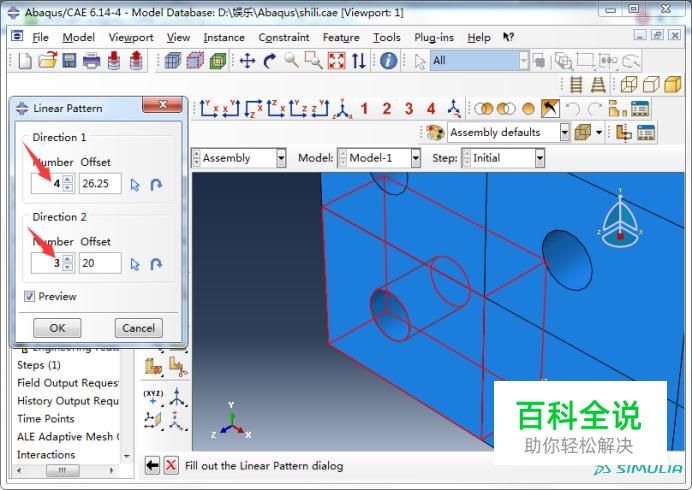
Task: Flip Direction 2 with curved arrow icon
Action: pos(156,264)
